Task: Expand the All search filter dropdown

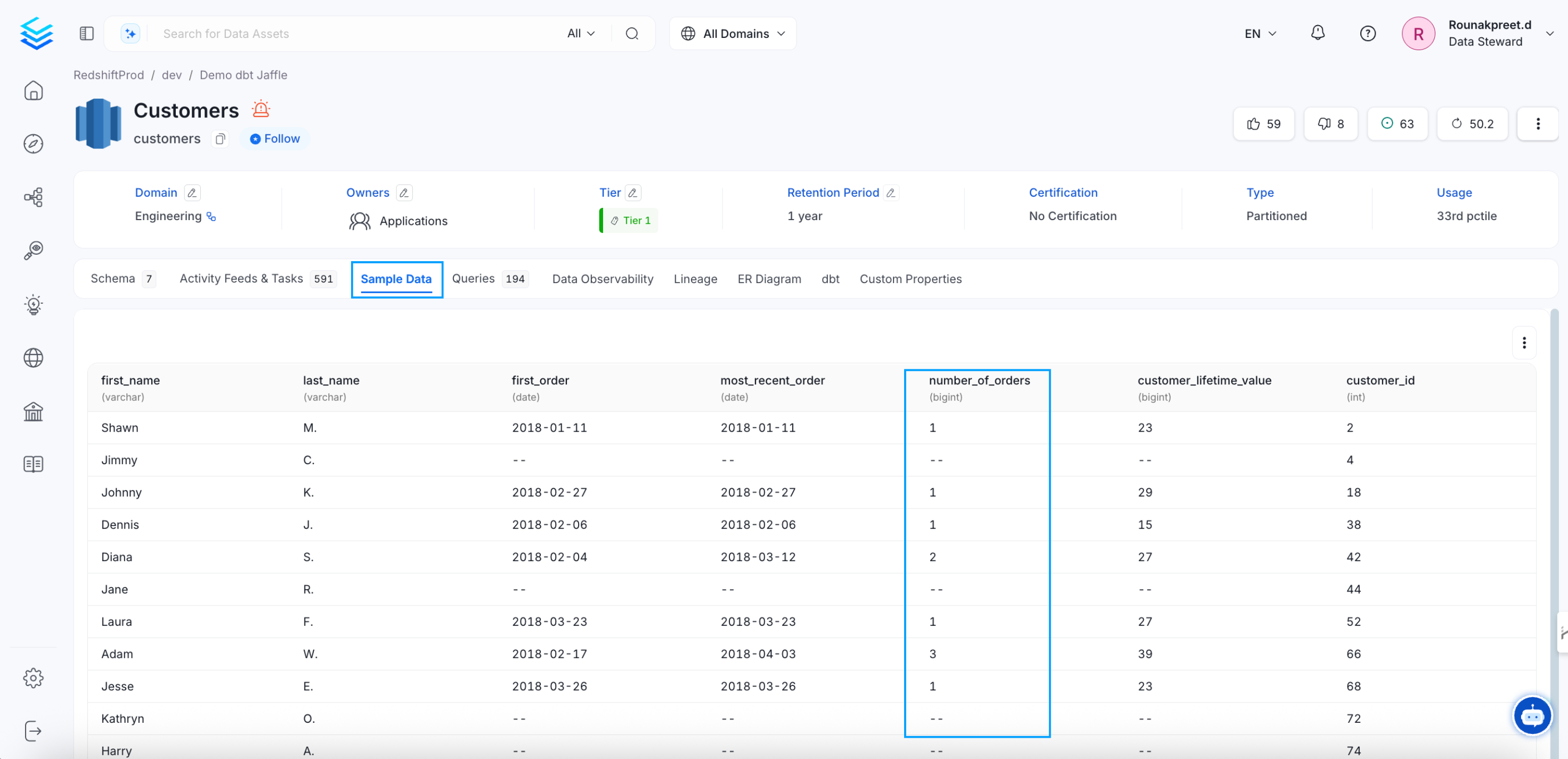Action: click(580, 34)
